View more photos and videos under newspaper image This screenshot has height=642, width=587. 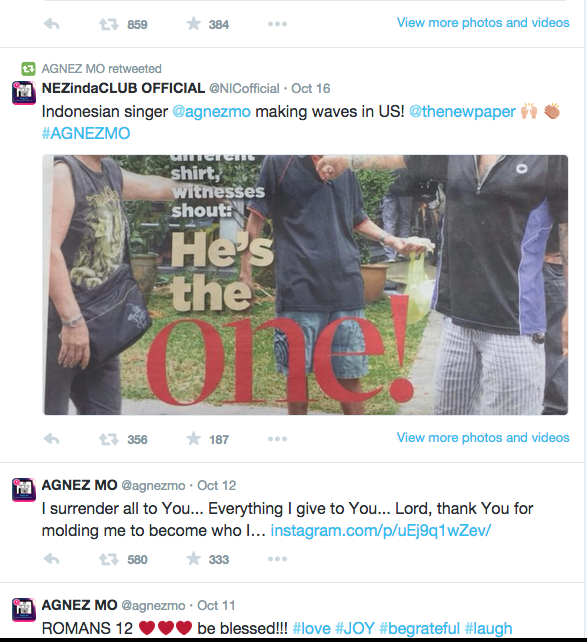(483, 437)
